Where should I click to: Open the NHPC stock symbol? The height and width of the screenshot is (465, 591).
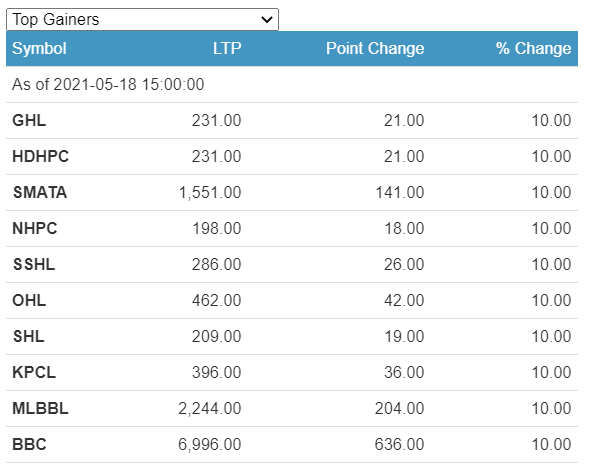tap(35, 228)
